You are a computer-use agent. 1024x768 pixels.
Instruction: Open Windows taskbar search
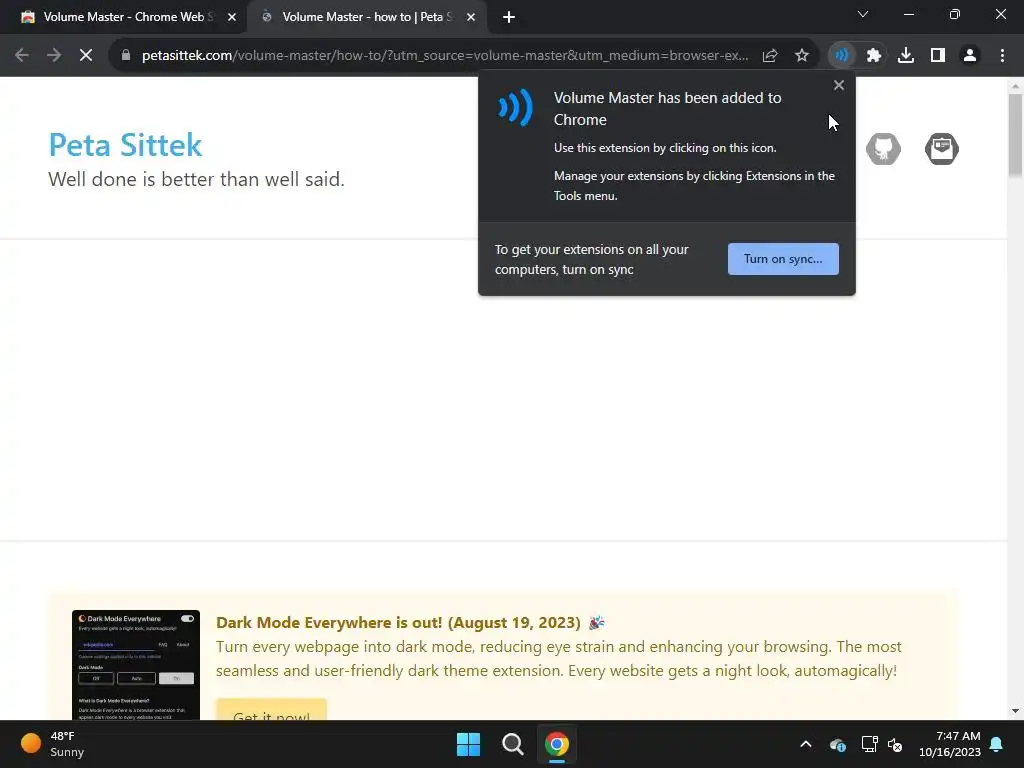pos(513,744)
